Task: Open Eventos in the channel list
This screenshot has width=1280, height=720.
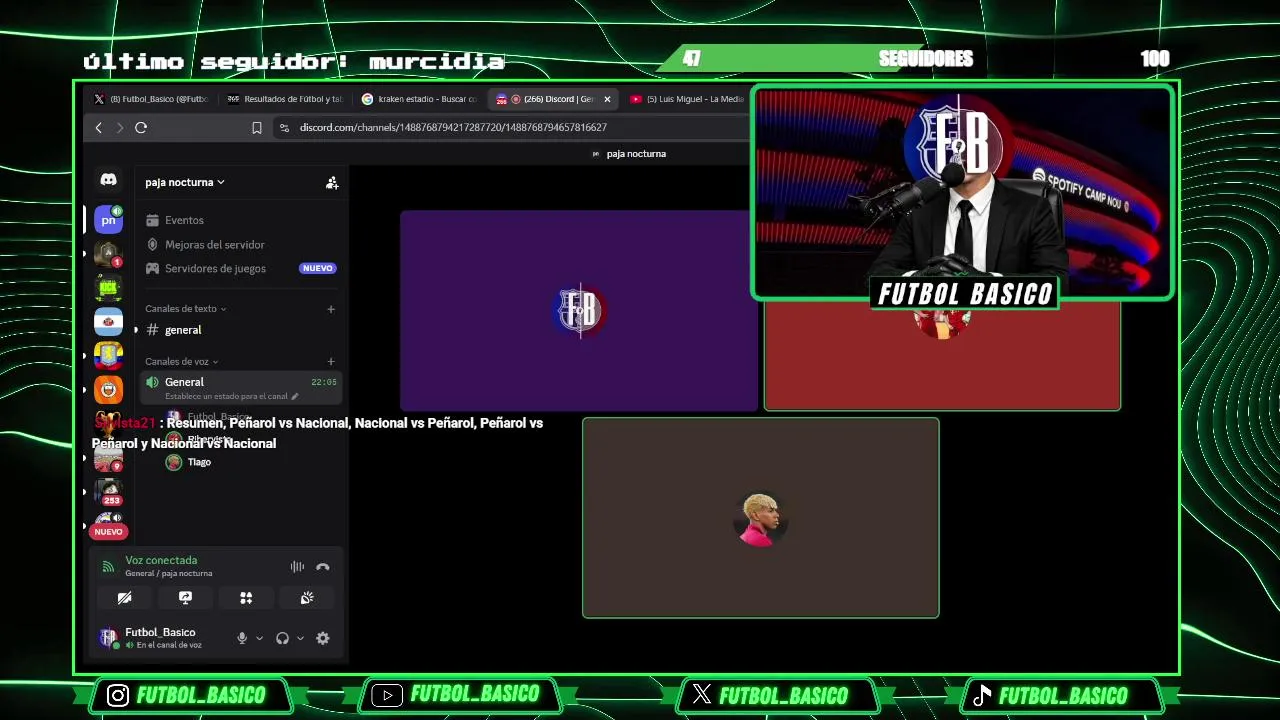Action: (x=240, y=220)
